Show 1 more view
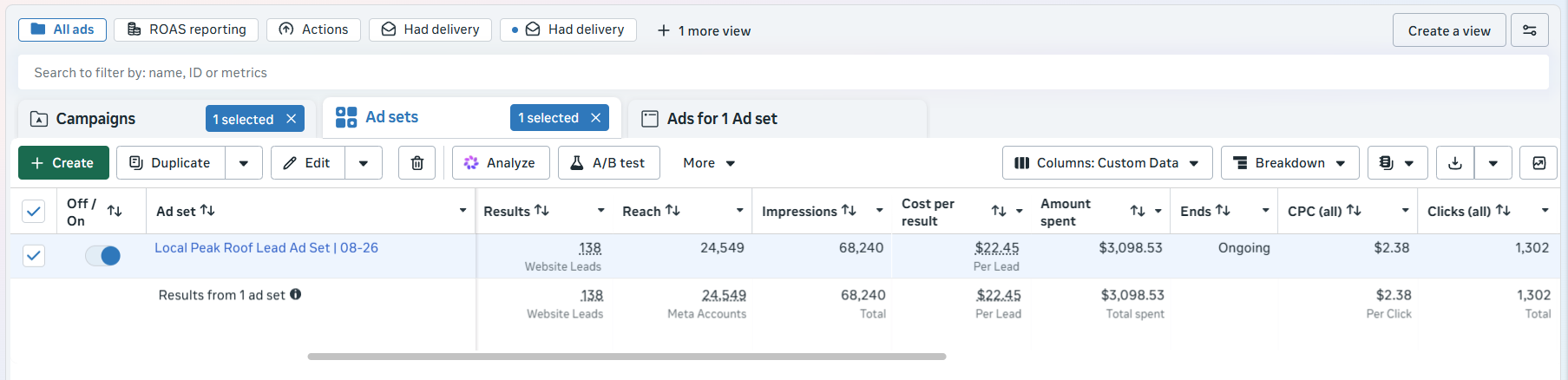 coord(704,30)
